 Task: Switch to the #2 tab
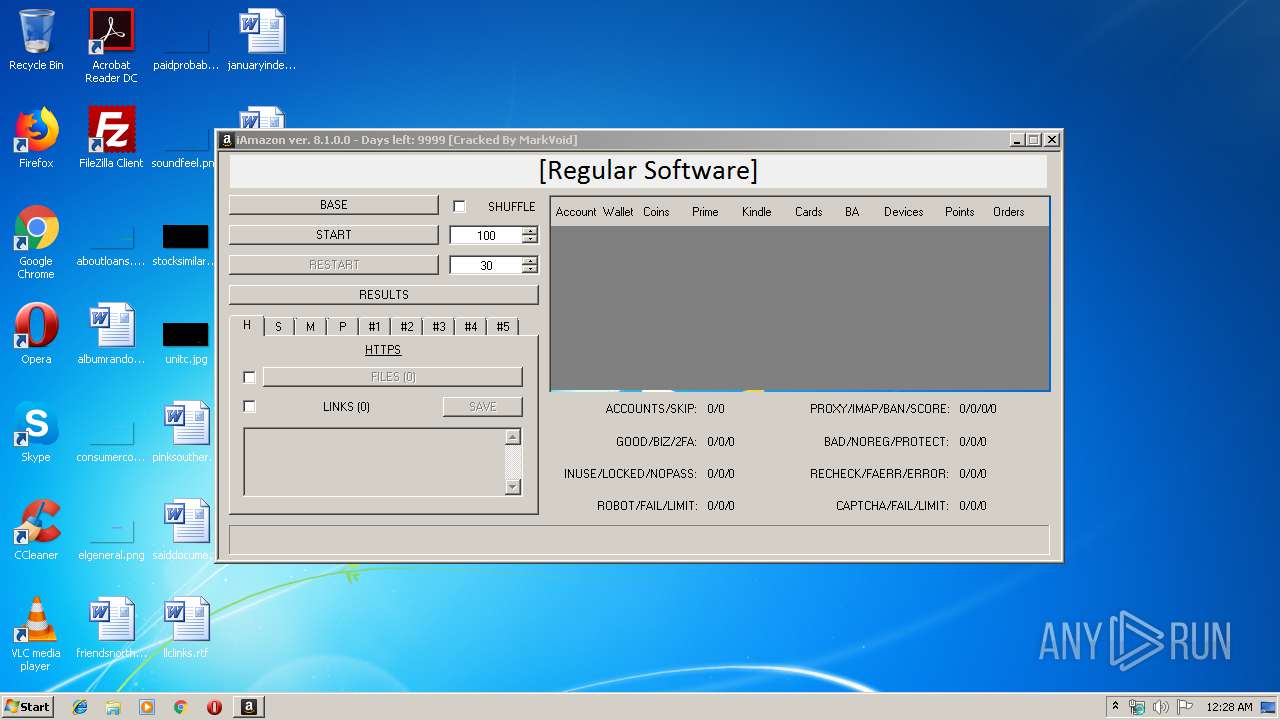(x=407, y=327)
